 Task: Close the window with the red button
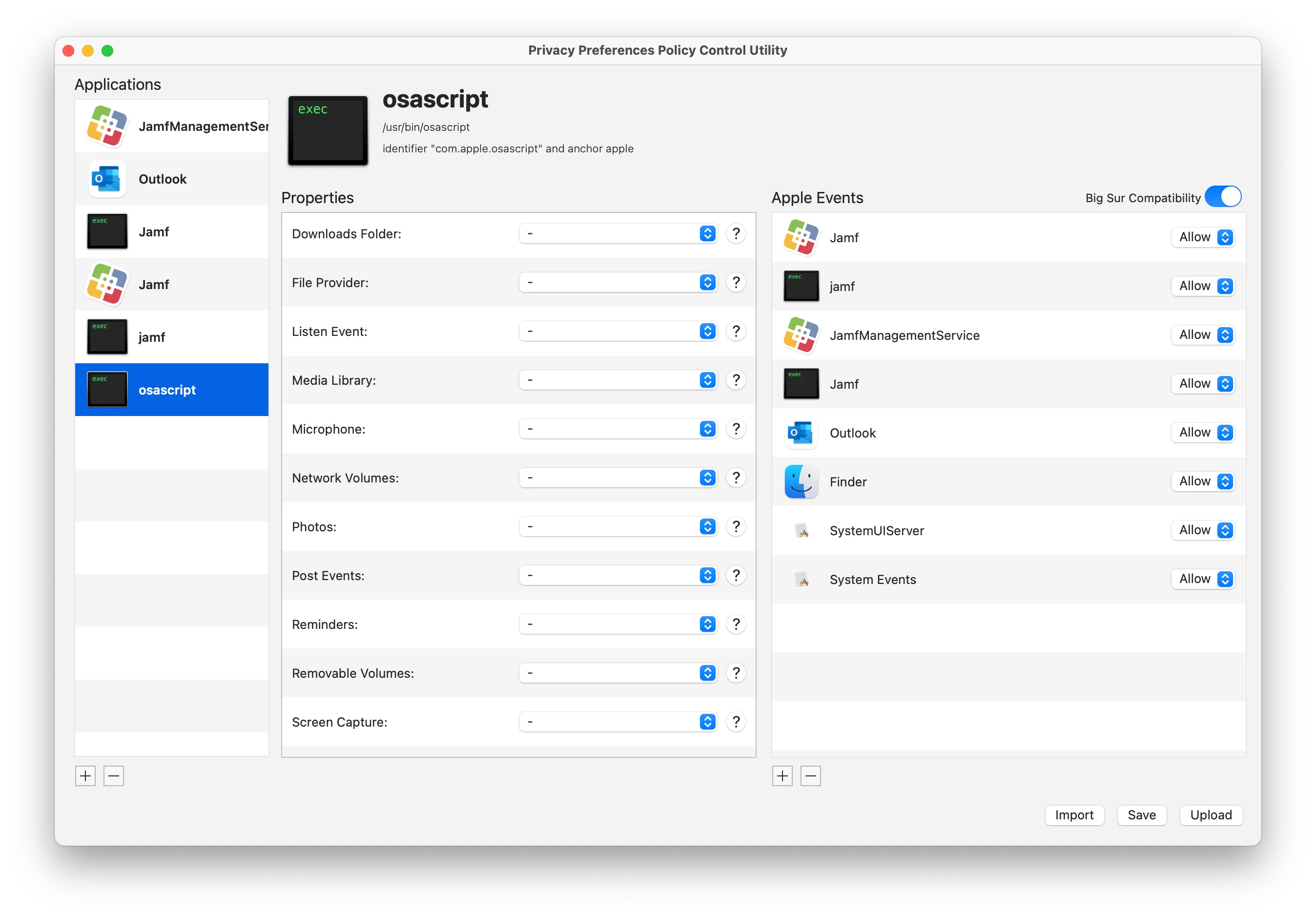[x=68, y=50]
